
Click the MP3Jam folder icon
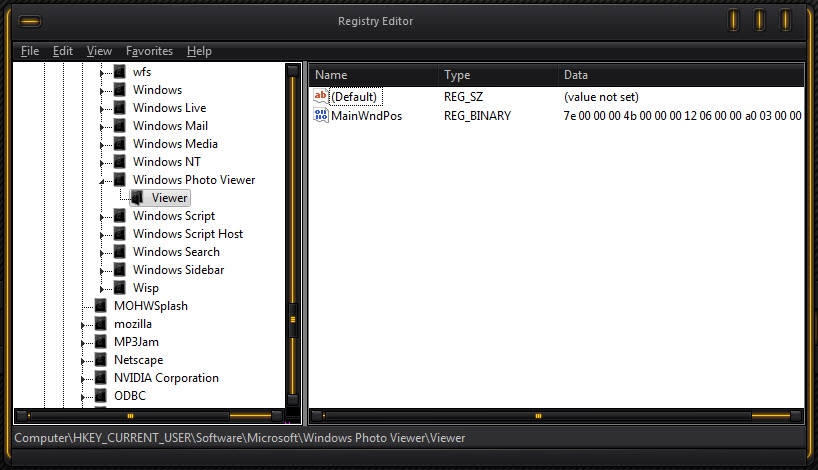click(x=101, y=342)
